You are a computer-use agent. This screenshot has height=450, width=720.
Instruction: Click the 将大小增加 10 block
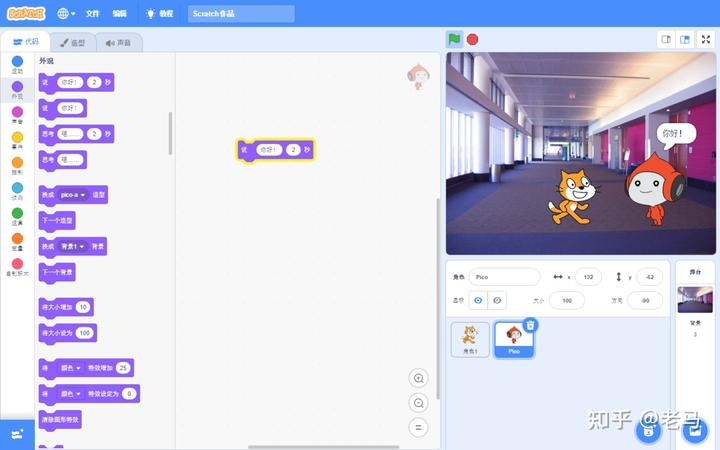tap(66, 307)
